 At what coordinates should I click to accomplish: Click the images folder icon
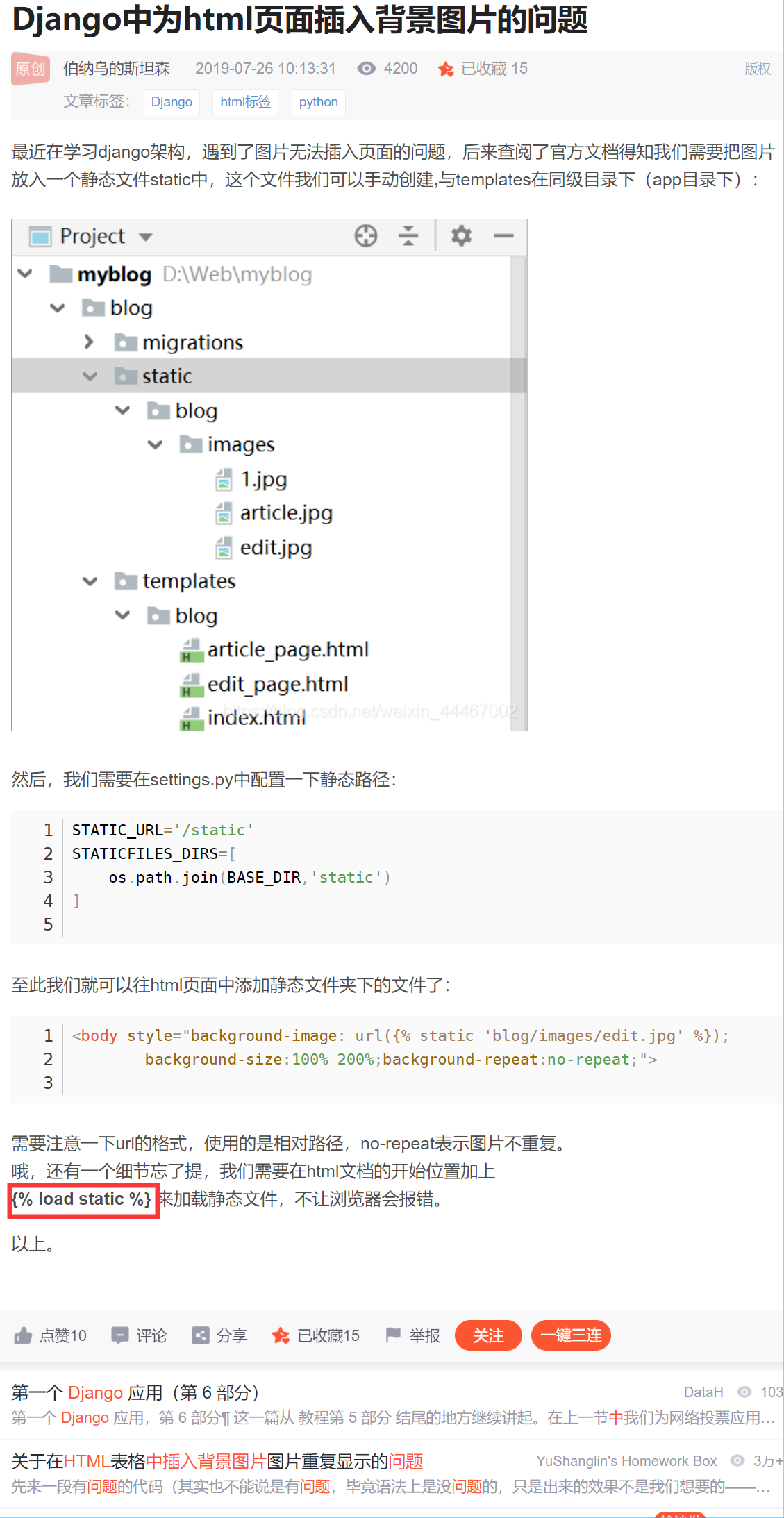click(x=191, y=444)
